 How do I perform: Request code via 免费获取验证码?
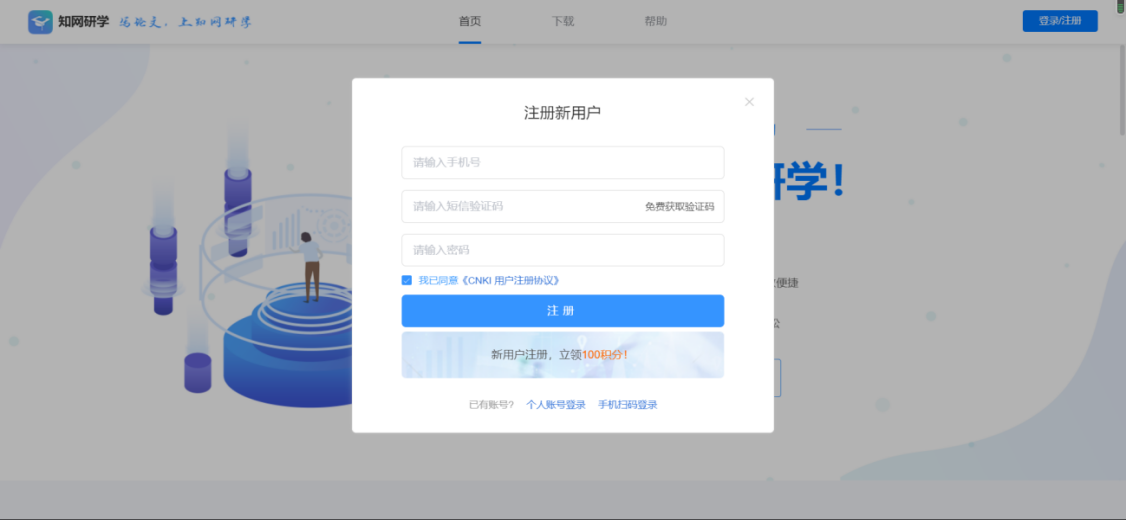click(x=679, y=207)
